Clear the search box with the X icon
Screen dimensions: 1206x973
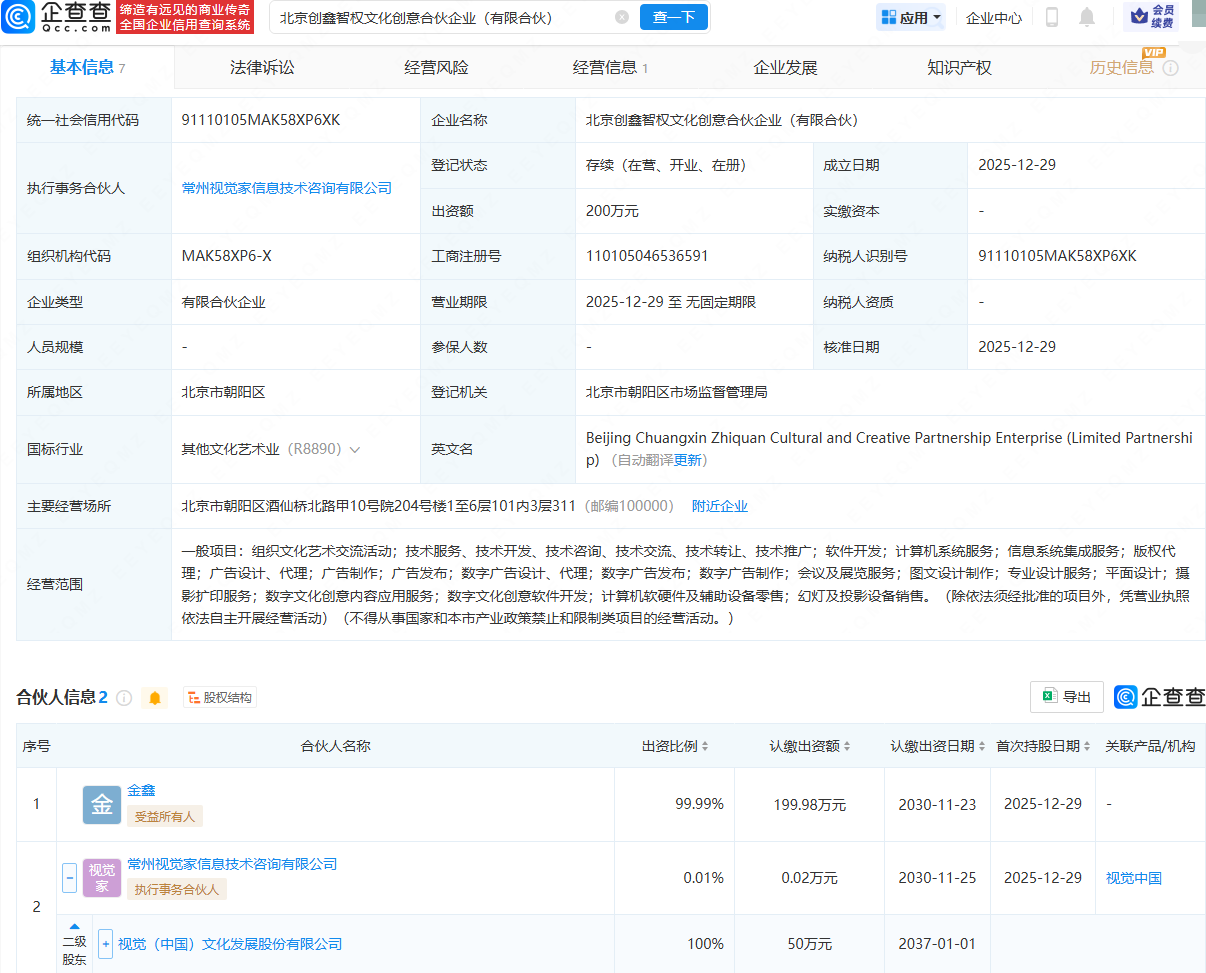pos(623,17)
